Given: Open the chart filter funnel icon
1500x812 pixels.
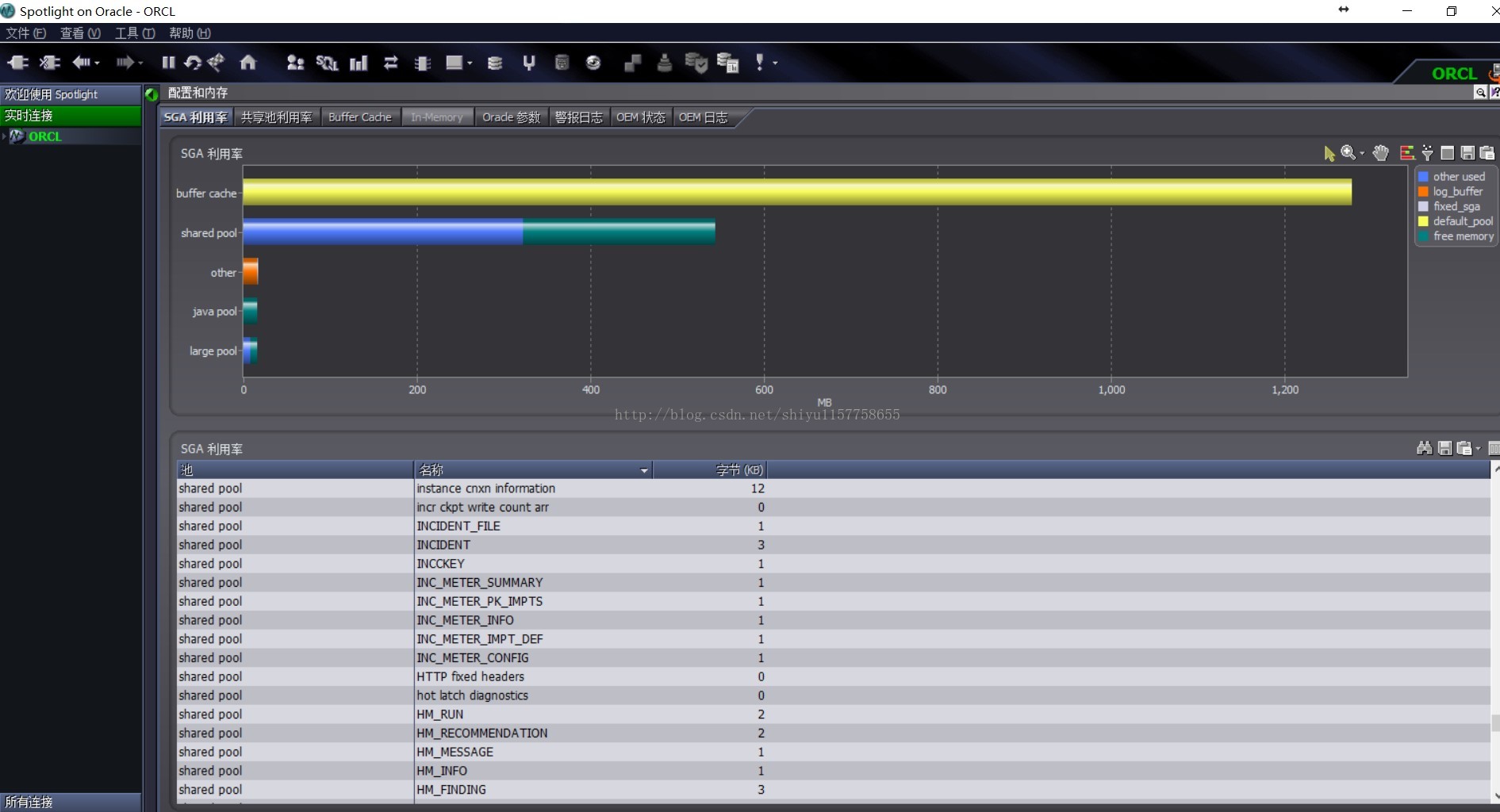Looking at the screenshot, I should pos(1427,153).
